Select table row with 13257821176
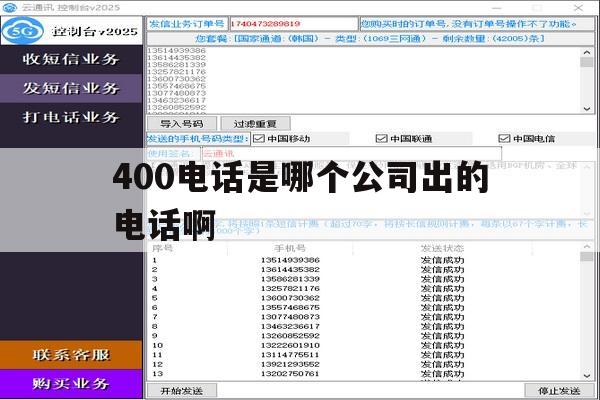 (364, 289)
